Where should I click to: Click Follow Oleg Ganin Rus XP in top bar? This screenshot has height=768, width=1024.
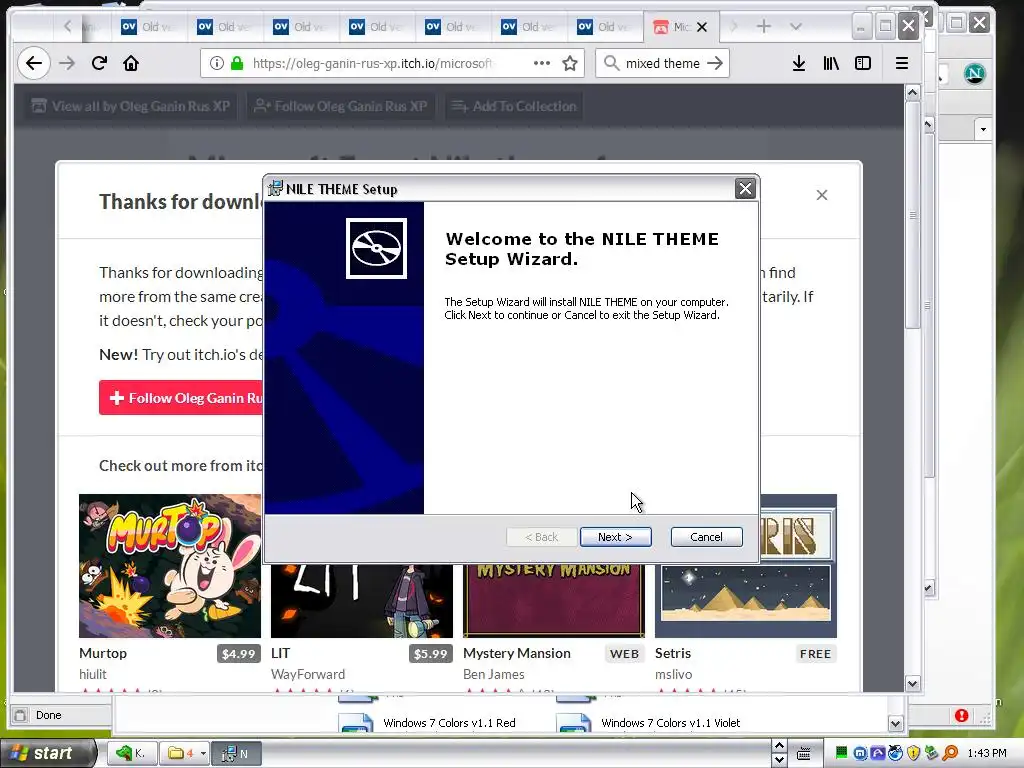(x=341, y=106)
